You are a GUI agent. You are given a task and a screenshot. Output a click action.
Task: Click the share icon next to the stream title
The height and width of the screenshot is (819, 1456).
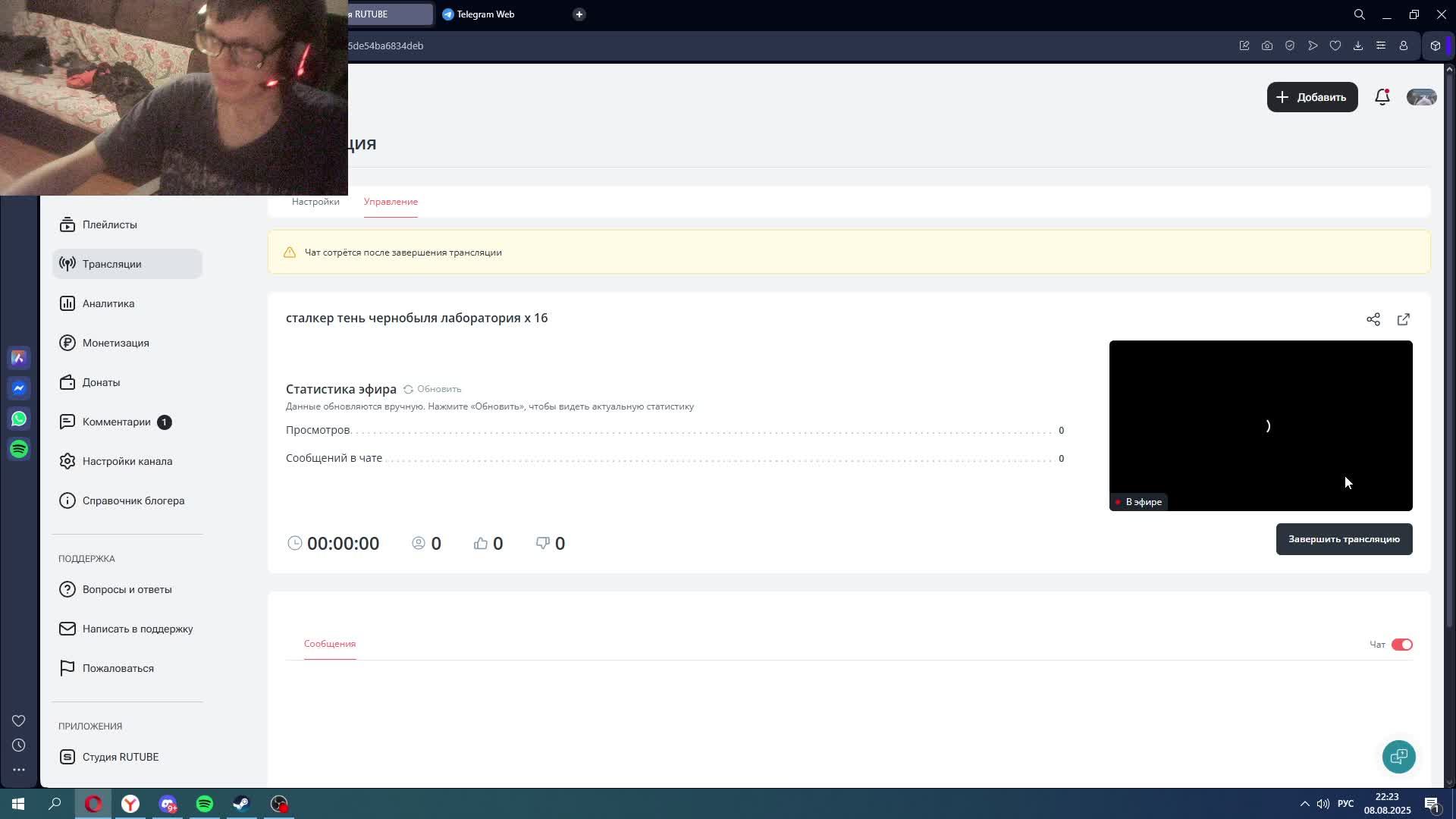pyautogui.click(x=1373, y=319)
